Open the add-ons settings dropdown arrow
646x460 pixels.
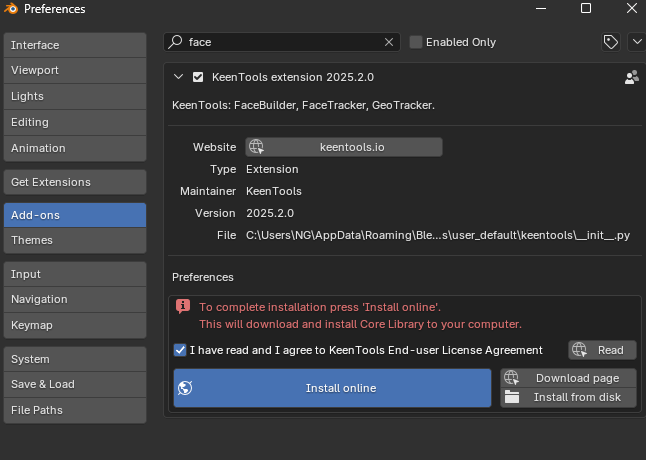(x=637, y=42)
